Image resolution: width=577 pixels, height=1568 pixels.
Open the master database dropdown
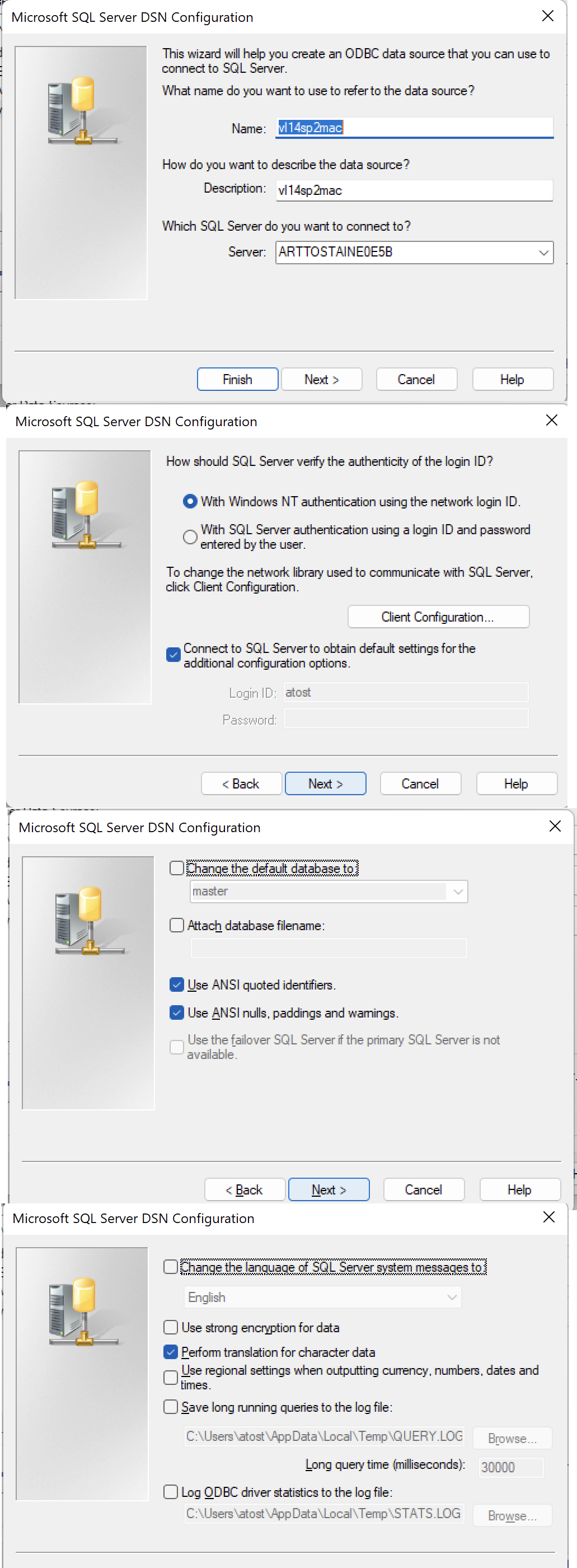[x=458, y=892]
